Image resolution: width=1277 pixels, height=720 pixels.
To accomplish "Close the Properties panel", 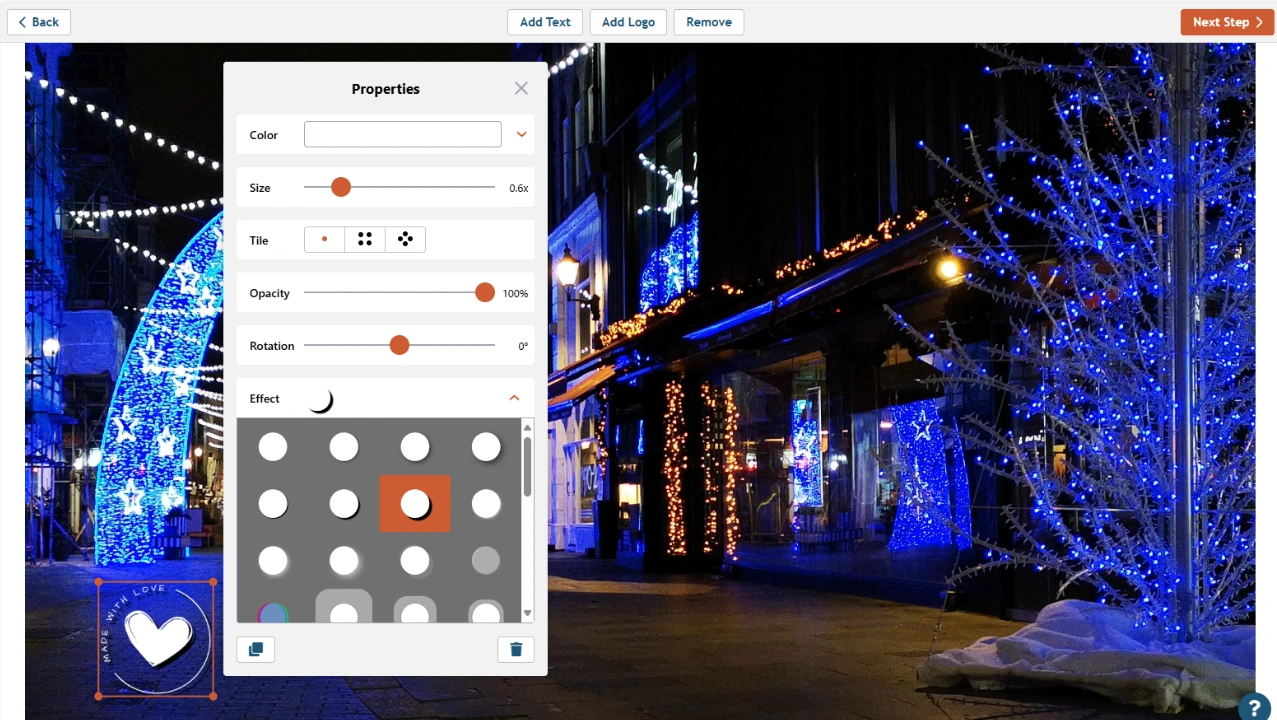I will 521,88.
